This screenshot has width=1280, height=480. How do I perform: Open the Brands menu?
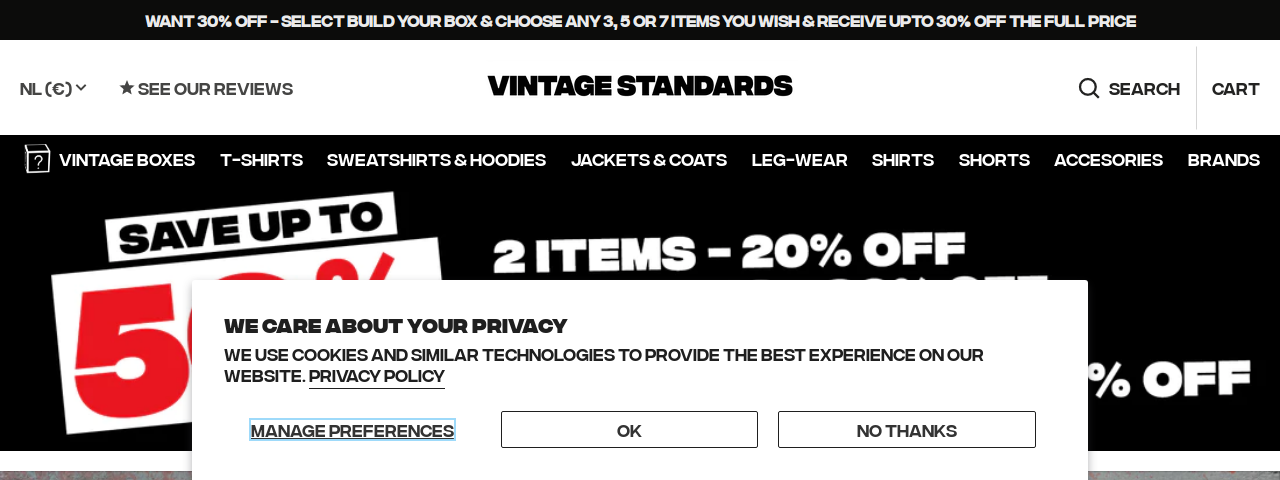tap(1224, 160)
